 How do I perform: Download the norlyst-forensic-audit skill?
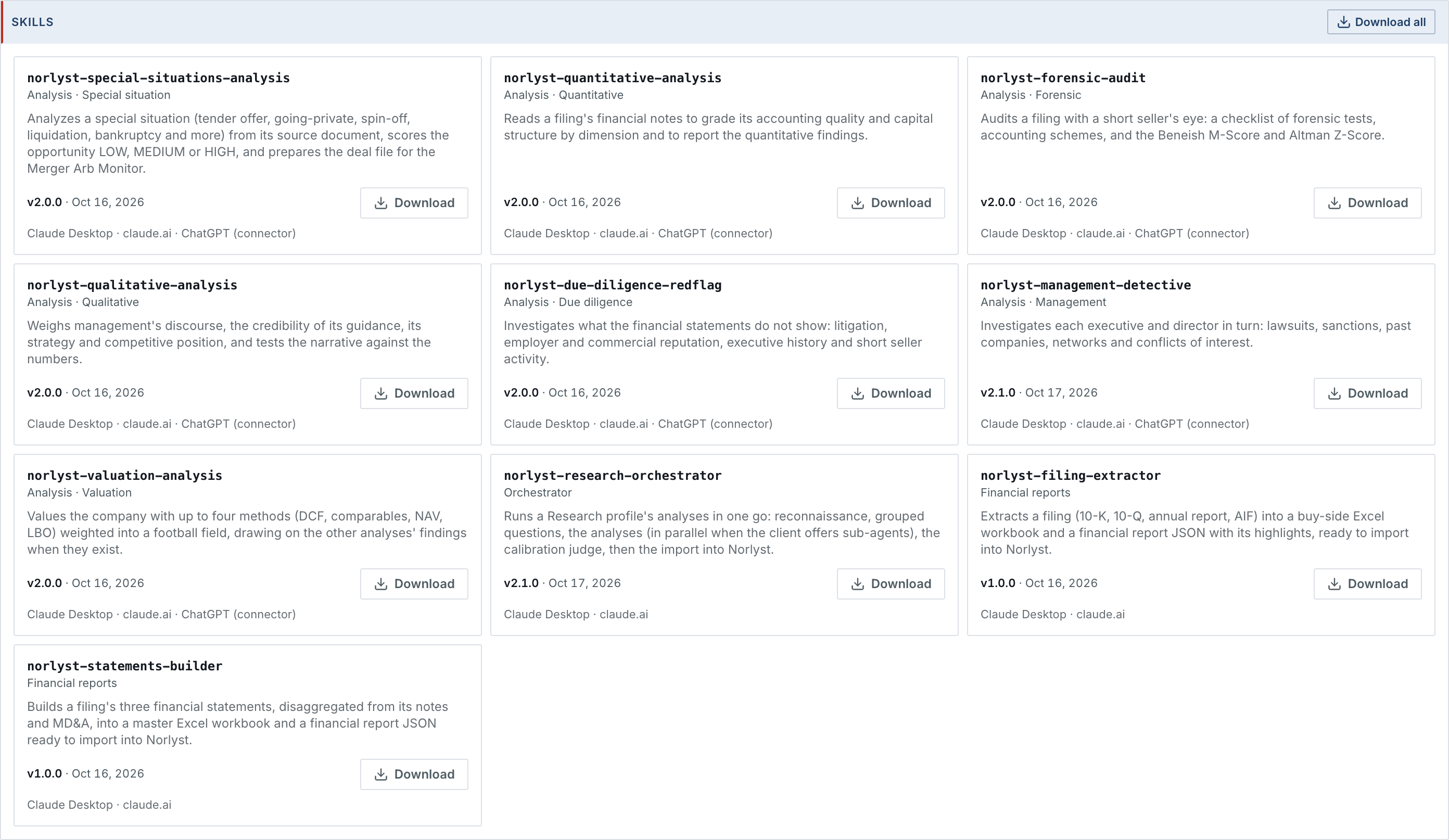pos(1367,203)
